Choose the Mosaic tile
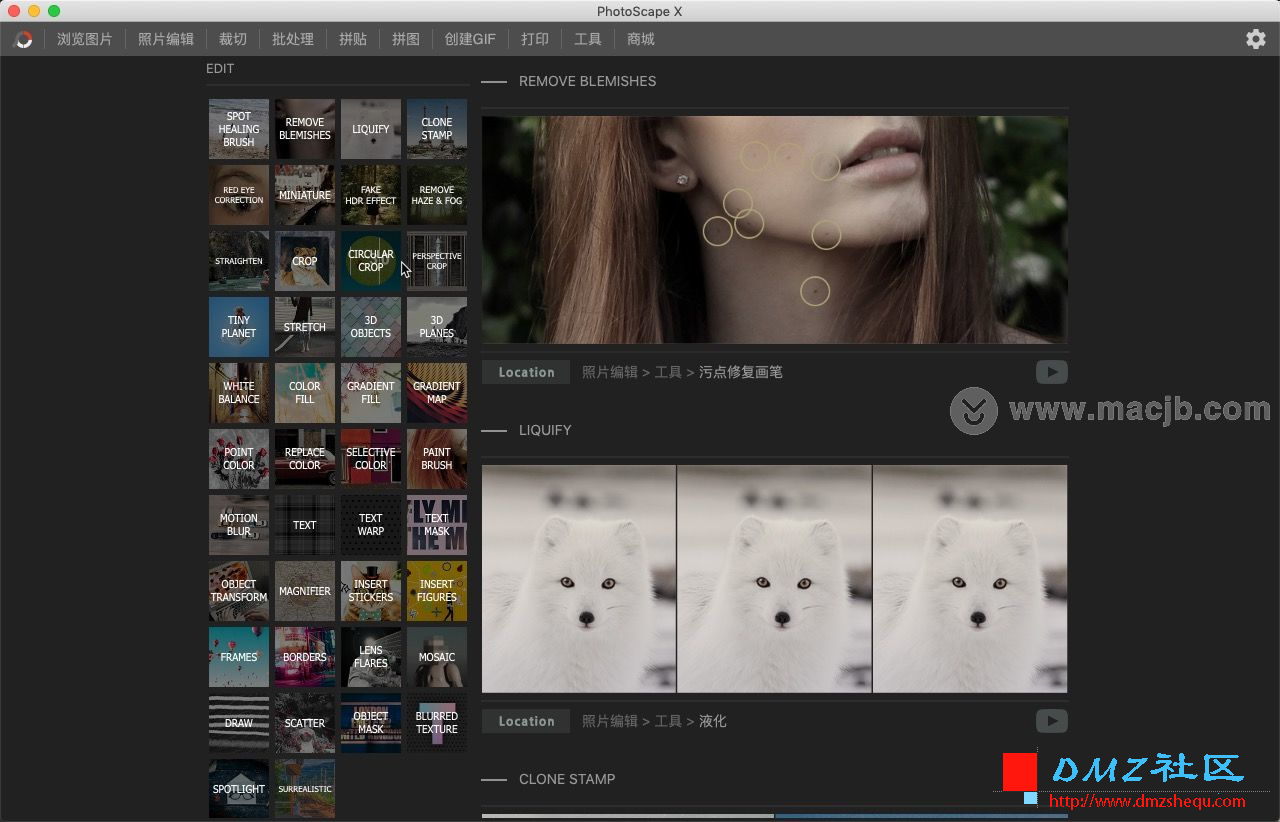This screenshot has height=822, width=1280. 437,657
